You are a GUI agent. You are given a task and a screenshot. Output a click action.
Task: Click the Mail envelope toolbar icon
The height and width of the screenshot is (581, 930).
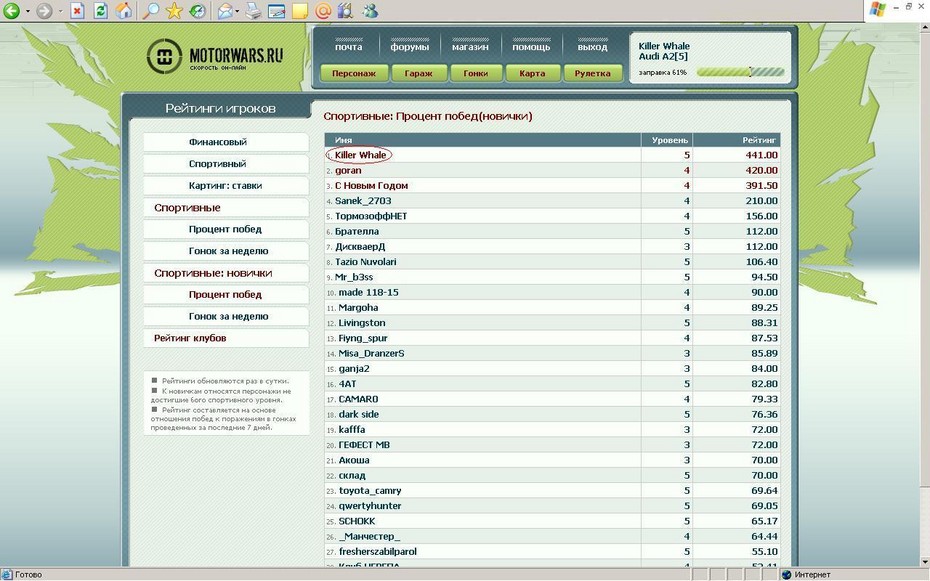click(x=225, y=11)
